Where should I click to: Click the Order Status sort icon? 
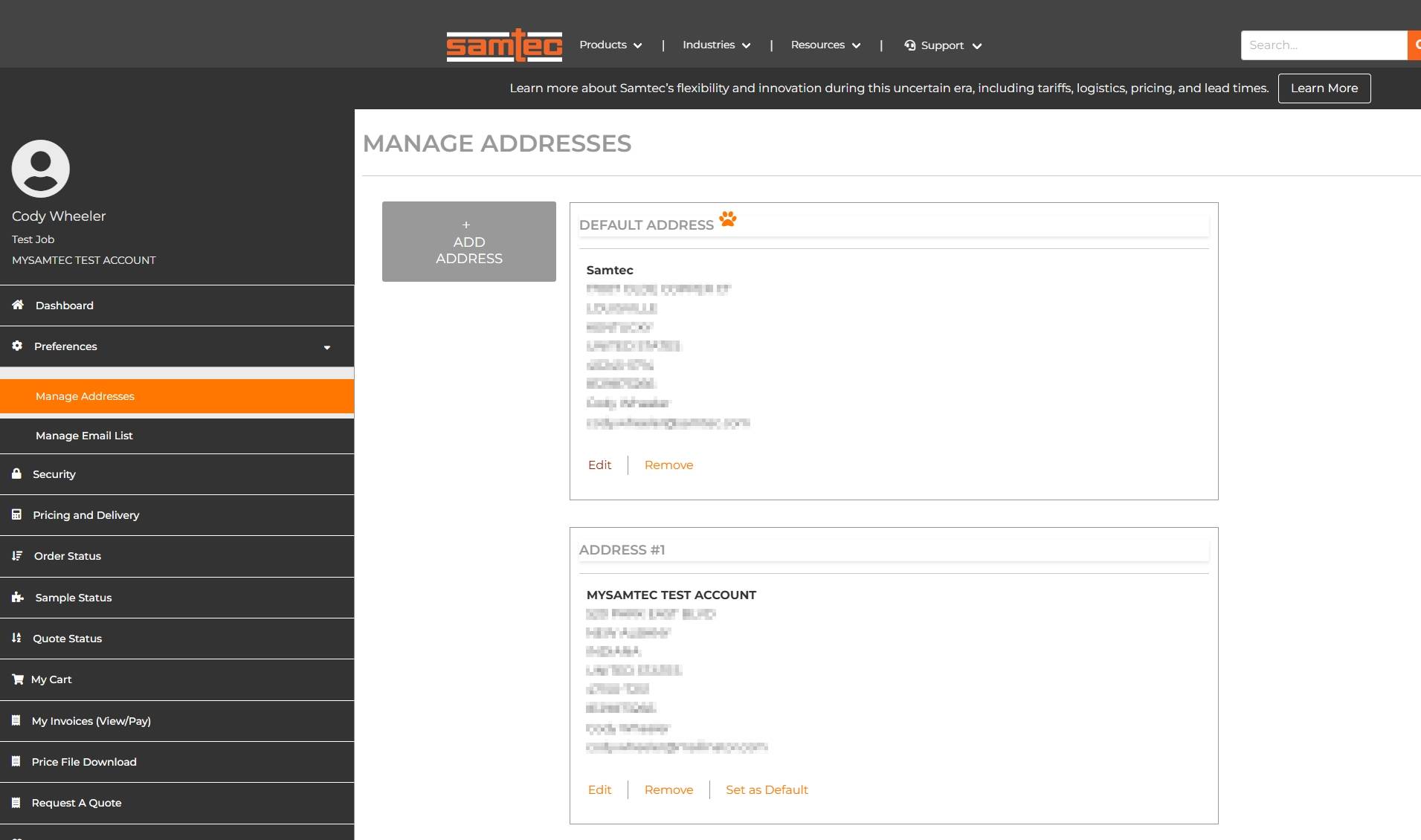click(x=17, y=555)
